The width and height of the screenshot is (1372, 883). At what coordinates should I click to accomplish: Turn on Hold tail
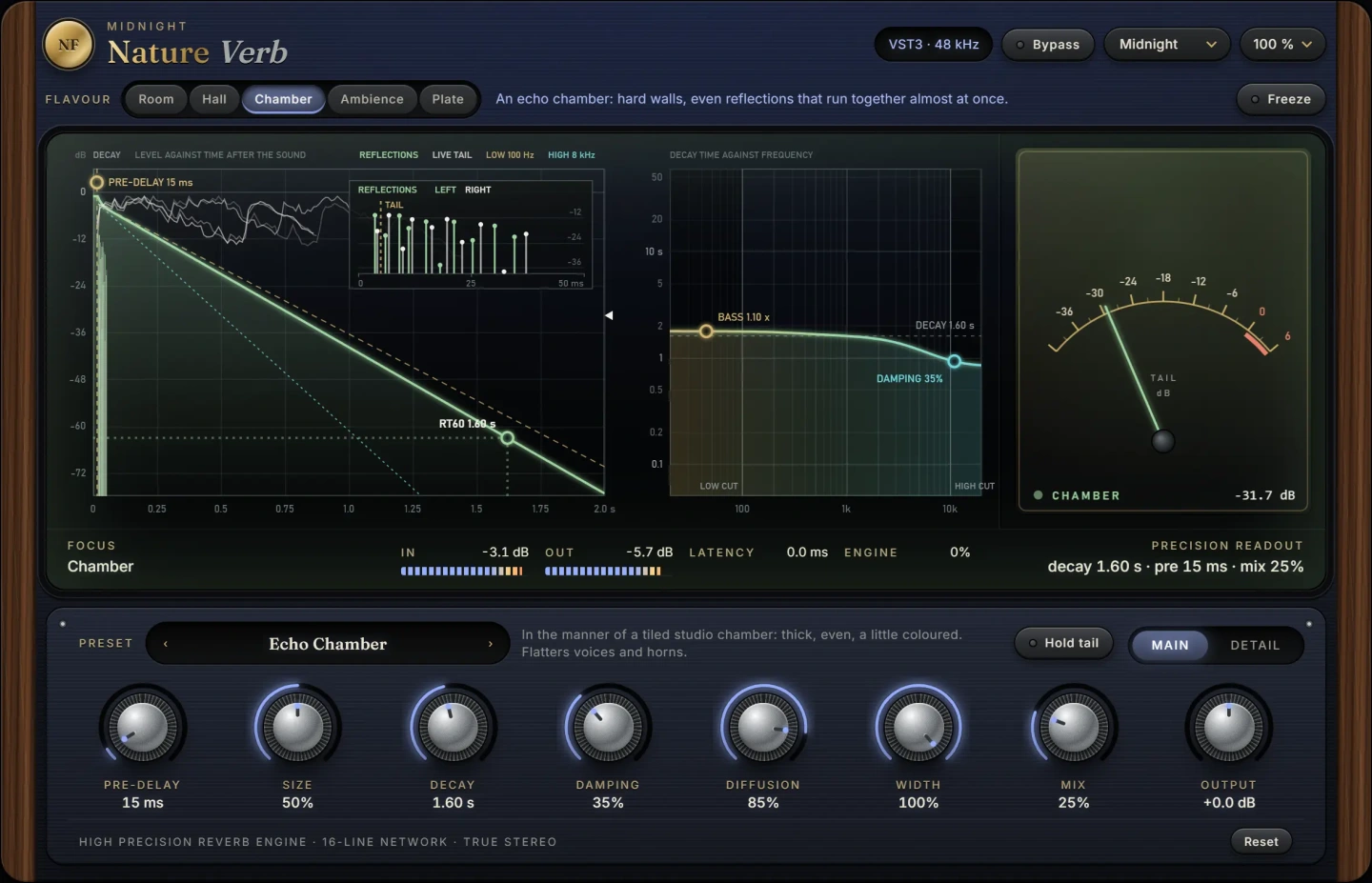pos(1063,643)
